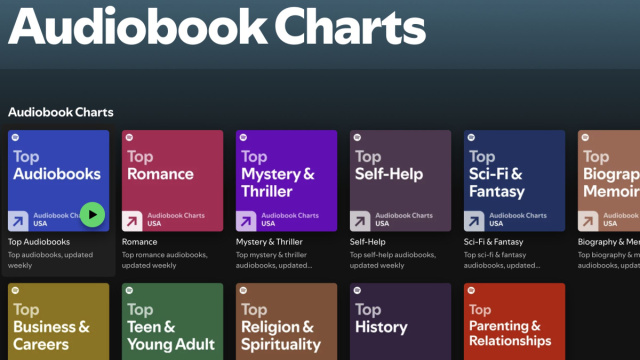
Task: Click the Sci-Fi & Fantasy title link
Action: point(493,242)
